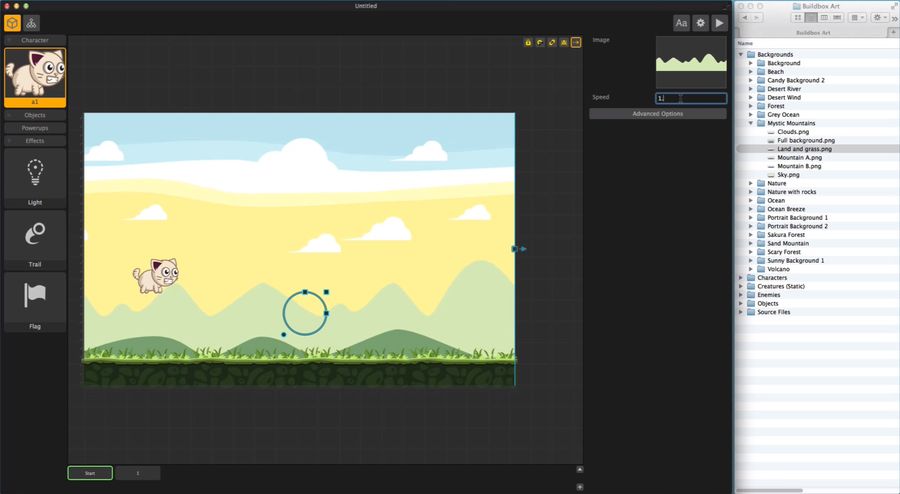Toggle the yellow warning debug icon
The width and height of the screenshot is (900, 494).
(564, 42)
